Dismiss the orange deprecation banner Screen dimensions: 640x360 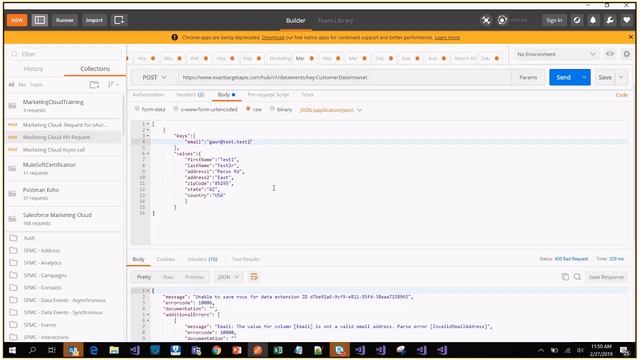tap(631, 37)
